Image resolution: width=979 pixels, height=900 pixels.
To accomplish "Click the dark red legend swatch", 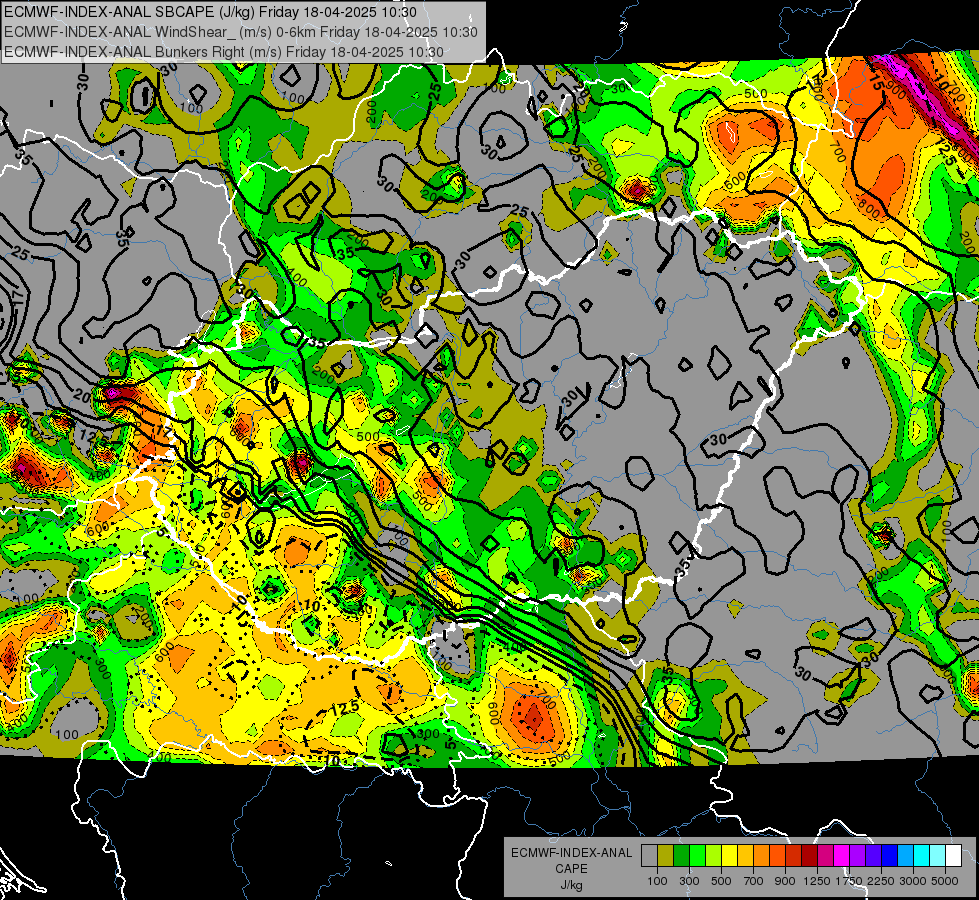I will click(809, 856).
